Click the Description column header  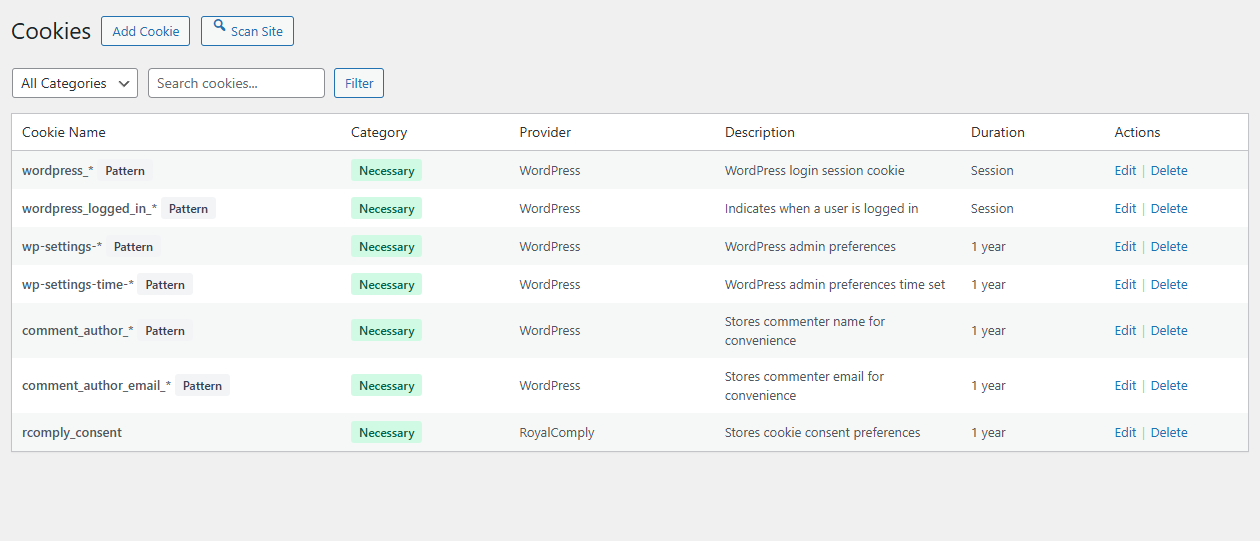tap(760, 132)
